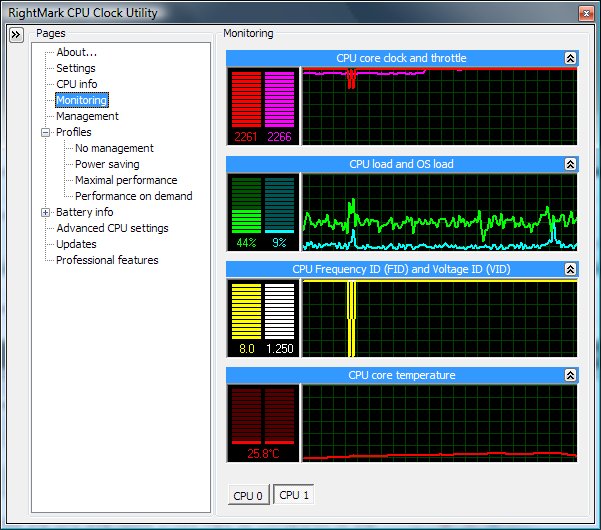Image resolution: width=601 pixels, height=530 pixels.
Task: Click the OS load value 9%
Action: pyautogui.click(x=279, y=243)
